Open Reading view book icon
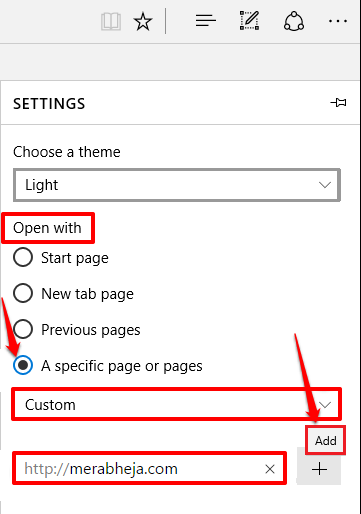This screenshot has width=361, height=514. pyautogui.click(x=111, y=21)
